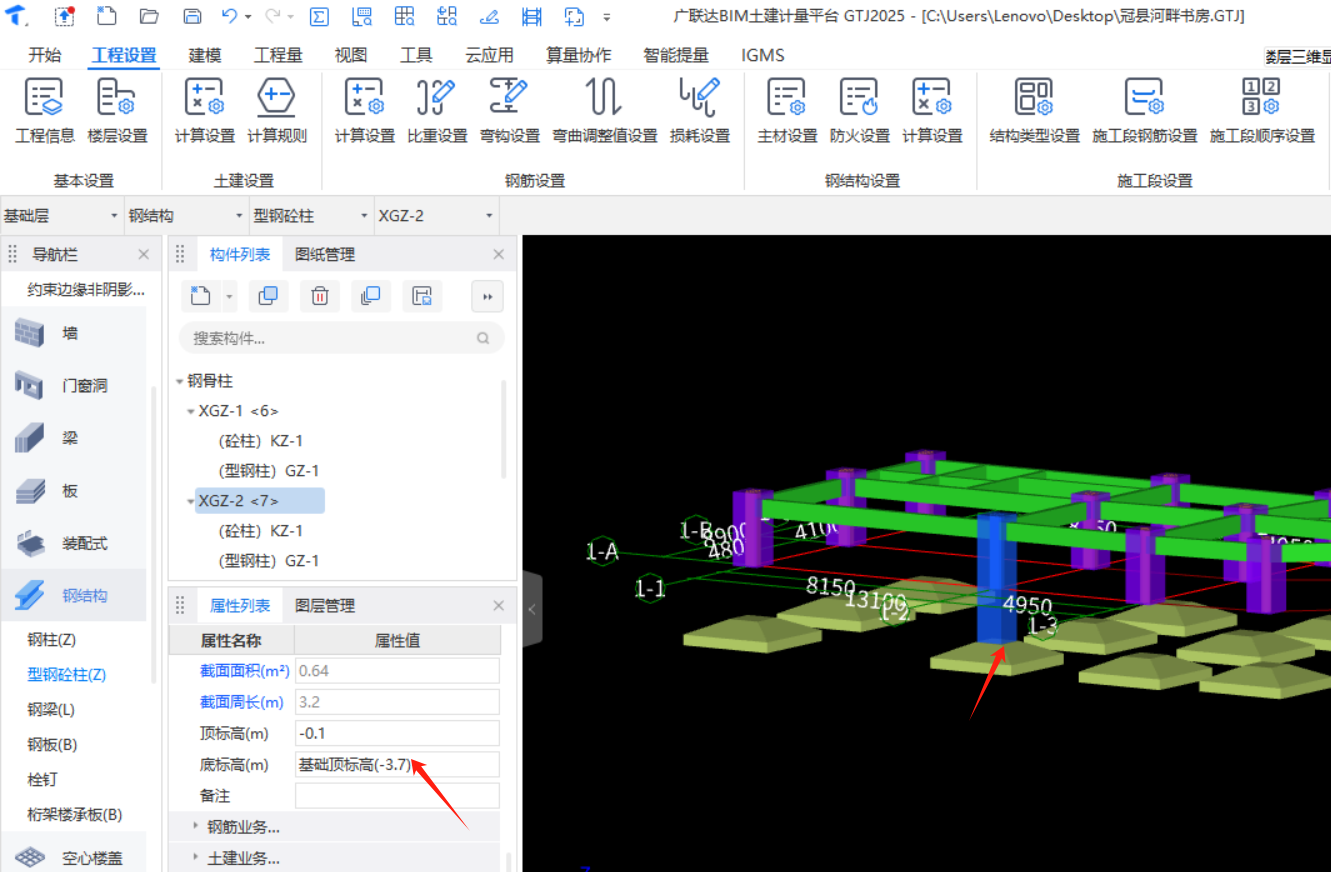This screenshot has width=1331, height=872.
Task: Open the quick access toolbar customize dropdown
Action: tap(606, 17)
